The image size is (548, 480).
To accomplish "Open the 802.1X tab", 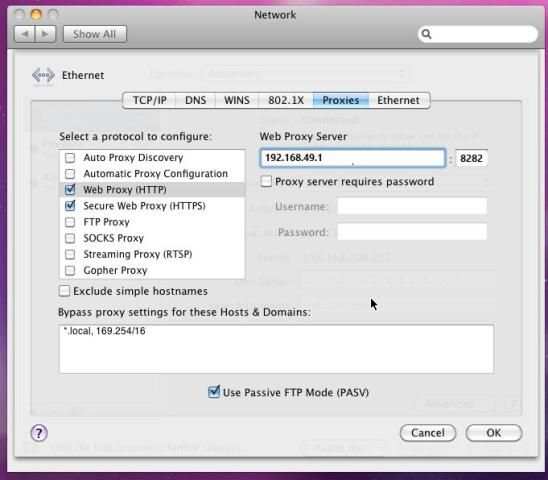I will click(286, 100).
